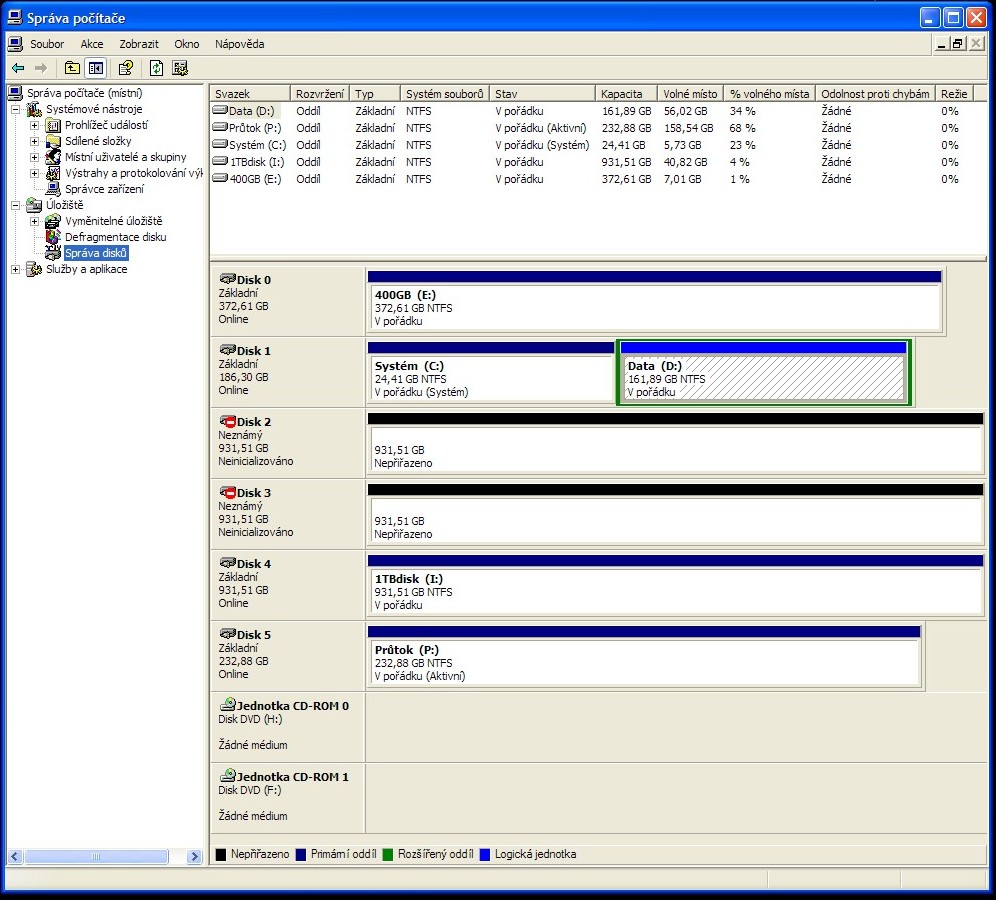The height and width of the screenshot is (900, 996).
Task: Expand the Služby a aplikace node
Action: pos(16,269)
